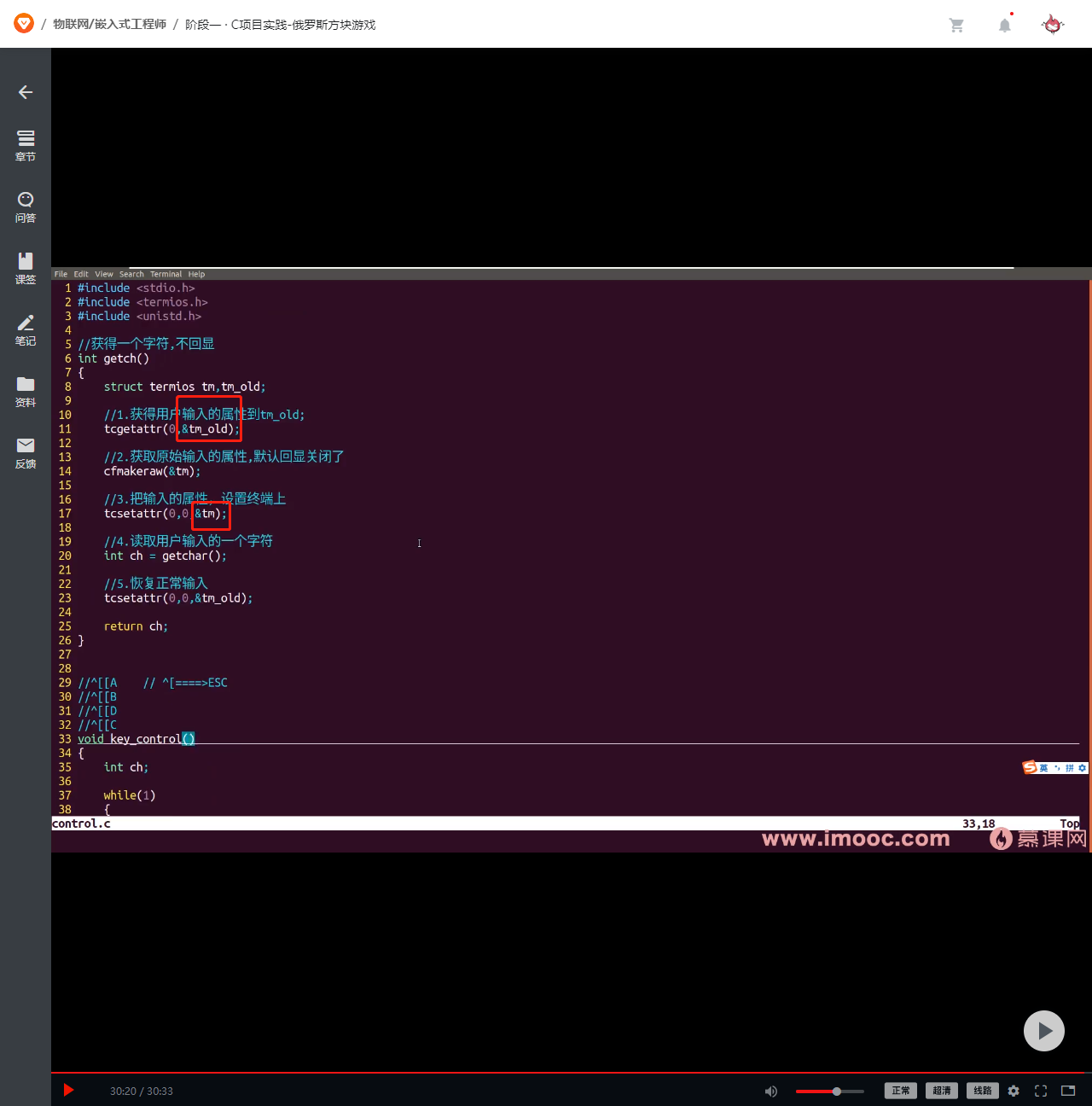Seek on the red video progress bar
Viewport: 1092px width, 1106px height.
coord(572,1073)
